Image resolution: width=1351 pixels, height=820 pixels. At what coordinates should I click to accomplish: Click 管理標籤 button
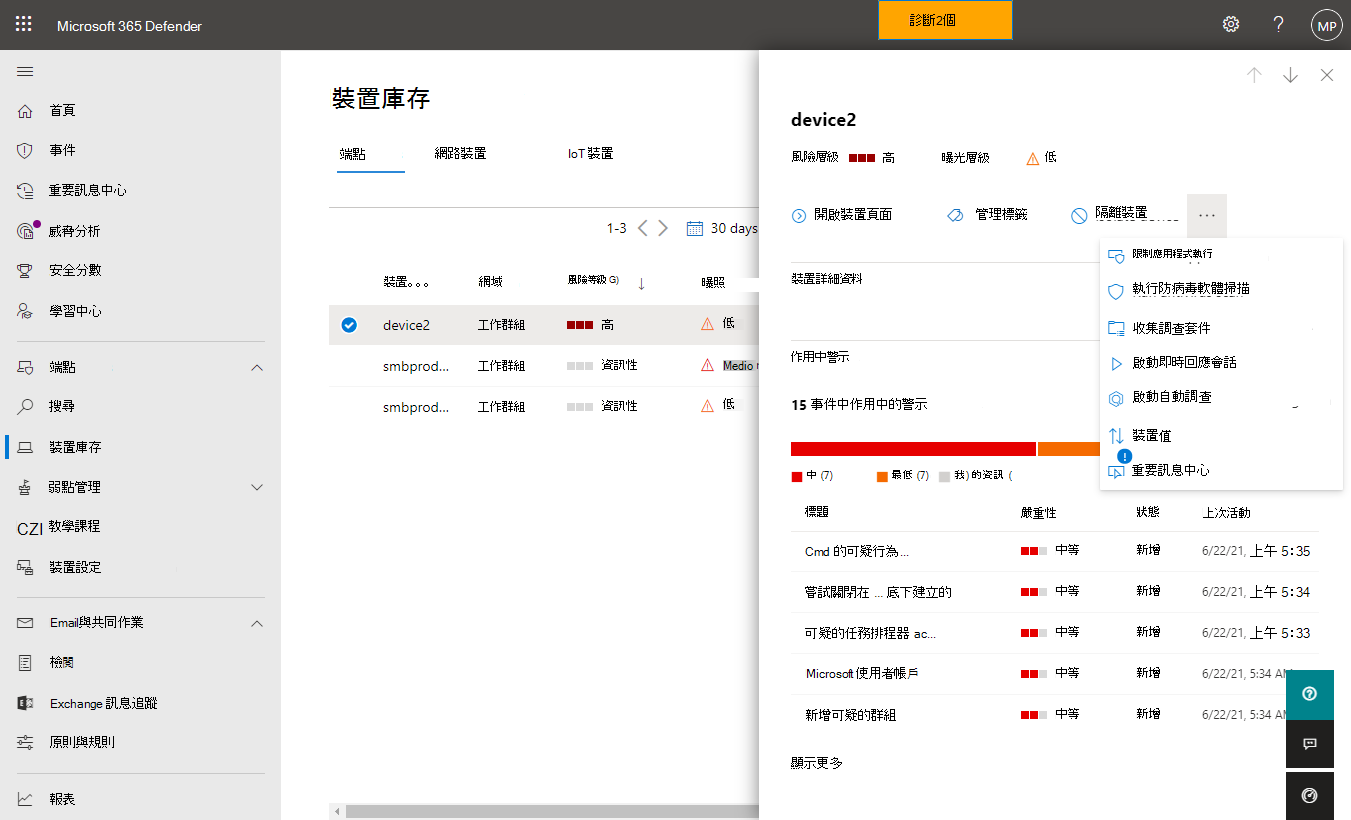pos(987,215)
